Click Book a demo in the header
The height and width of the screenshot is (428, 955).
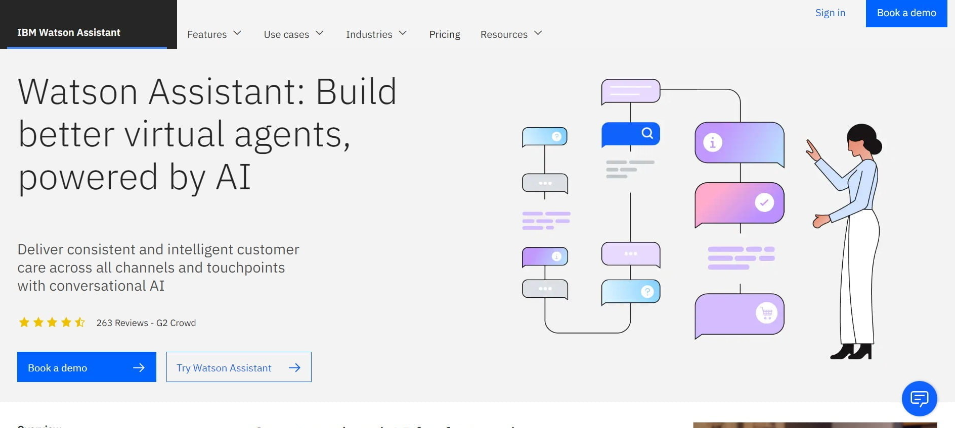coord(906,13)
